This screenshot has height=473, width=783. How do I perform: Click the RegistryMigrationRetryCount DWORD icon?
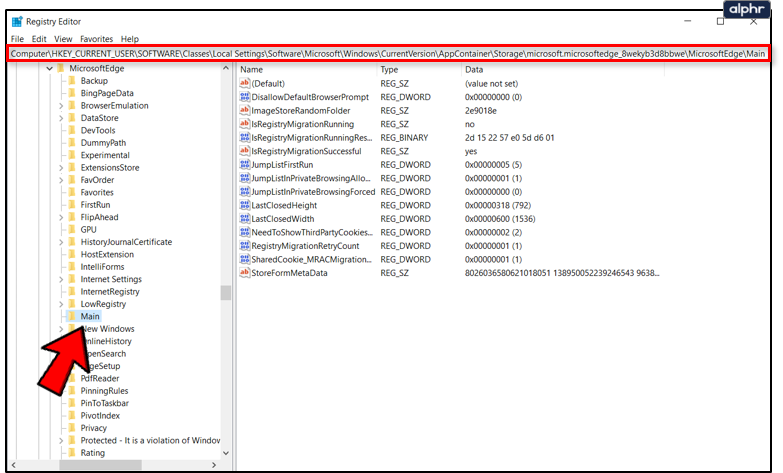coord(245,245)
